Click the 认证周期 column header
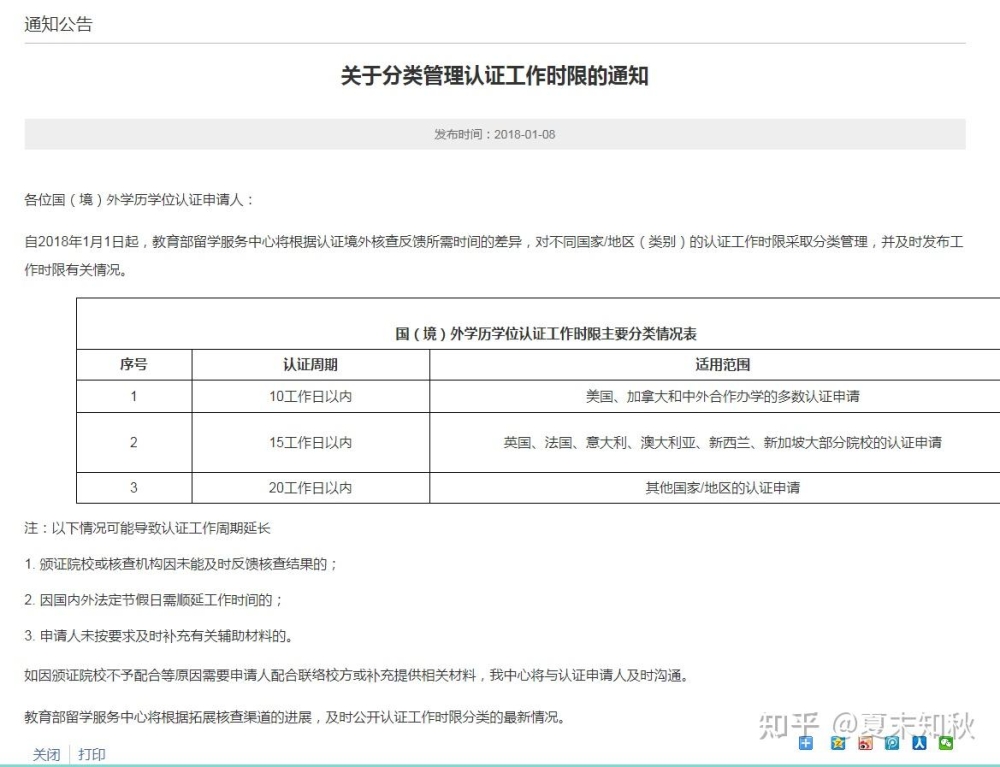 click(310, 365)
